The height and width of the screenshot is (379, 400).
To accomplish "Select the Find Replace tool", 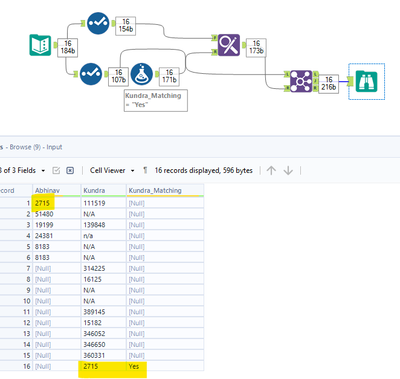I will (x=229, y=45).
